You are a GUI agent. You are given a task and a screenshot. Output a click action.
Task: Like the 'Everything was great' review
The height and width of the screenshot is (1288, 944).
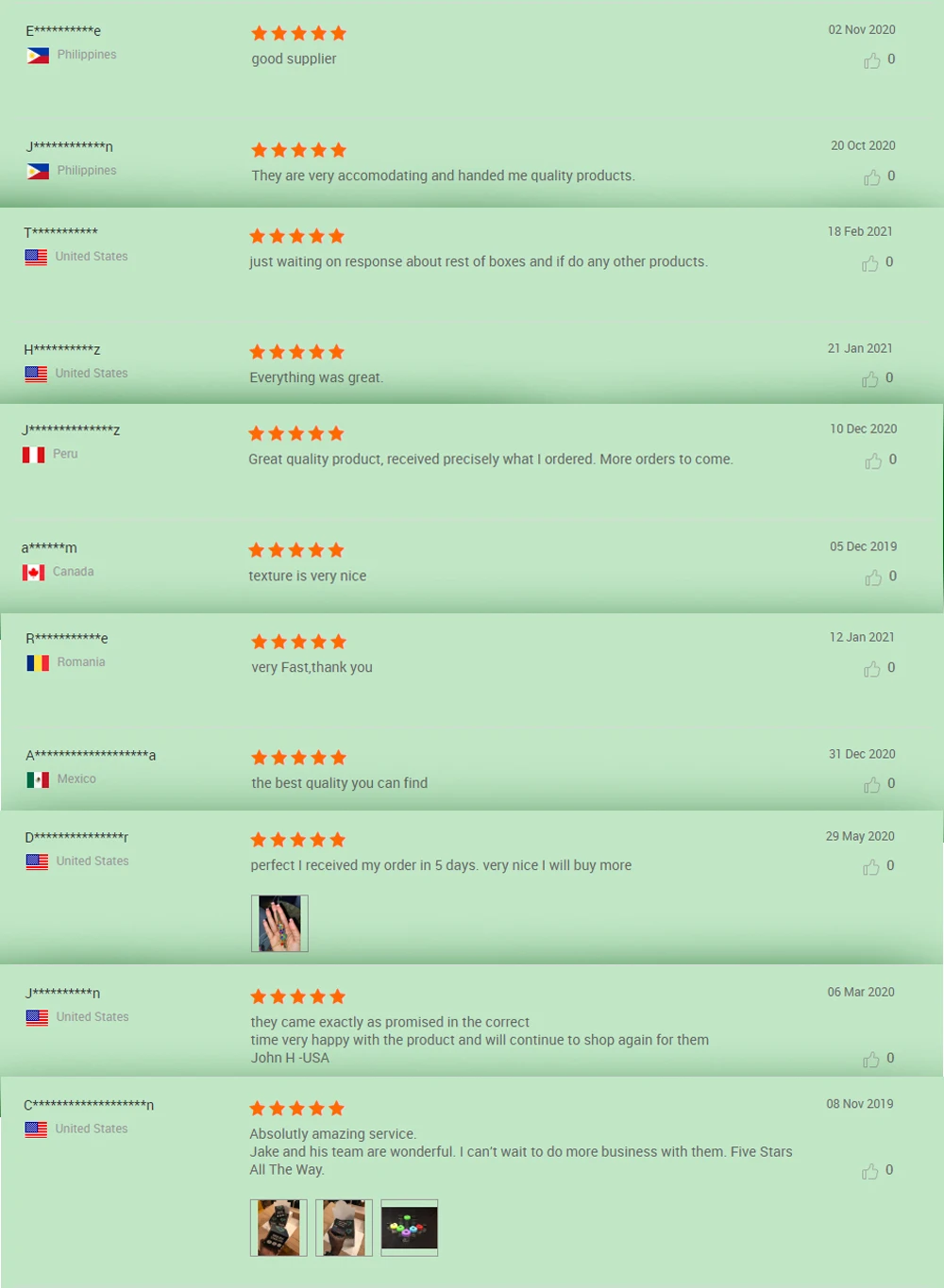tap(870, 379)
